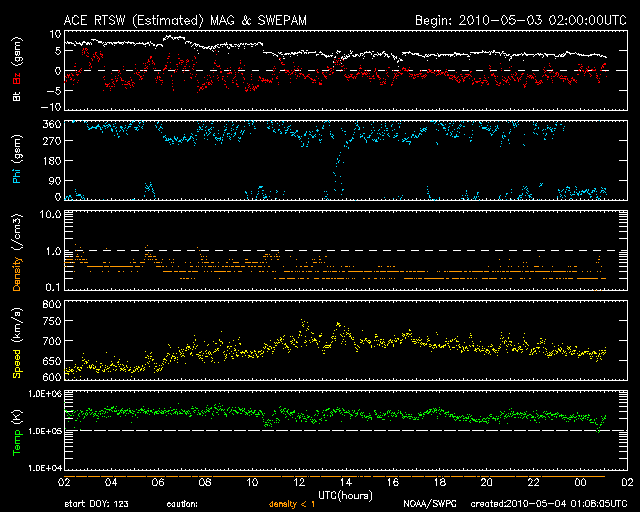Click the 06 hour tick on x-axis
Viewport: 640px width, 512px height.
(157, 481)
